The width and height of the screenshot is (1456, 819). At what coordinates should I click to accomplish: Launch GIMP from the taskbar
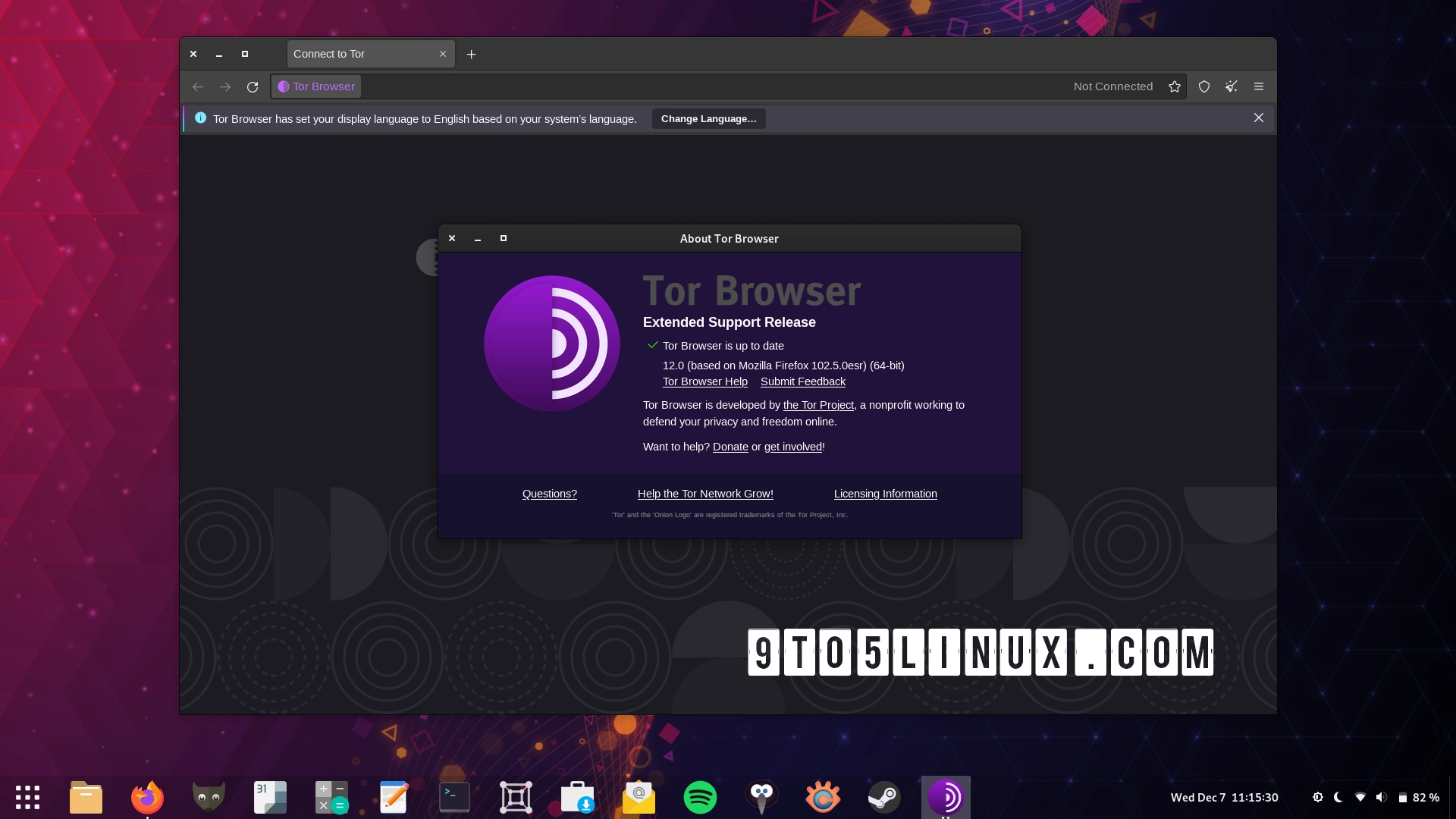(x=209, y=797)
